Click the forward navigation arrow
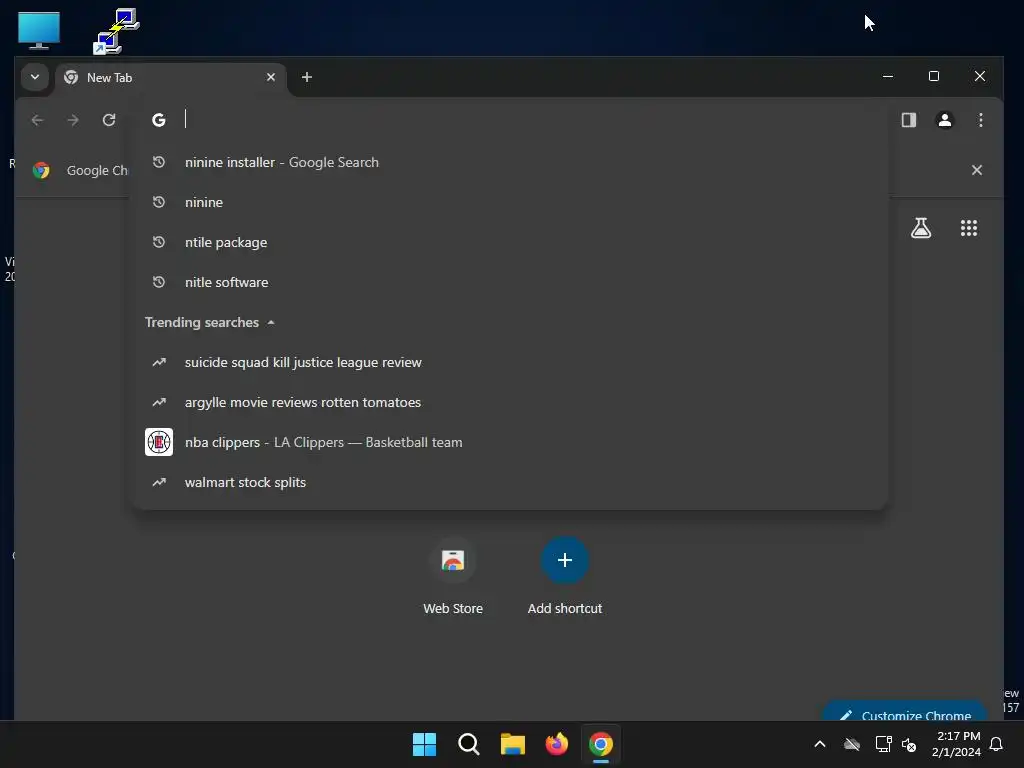Image resolution: width=1024 pixels, height=768 pixels. point(73,120)
